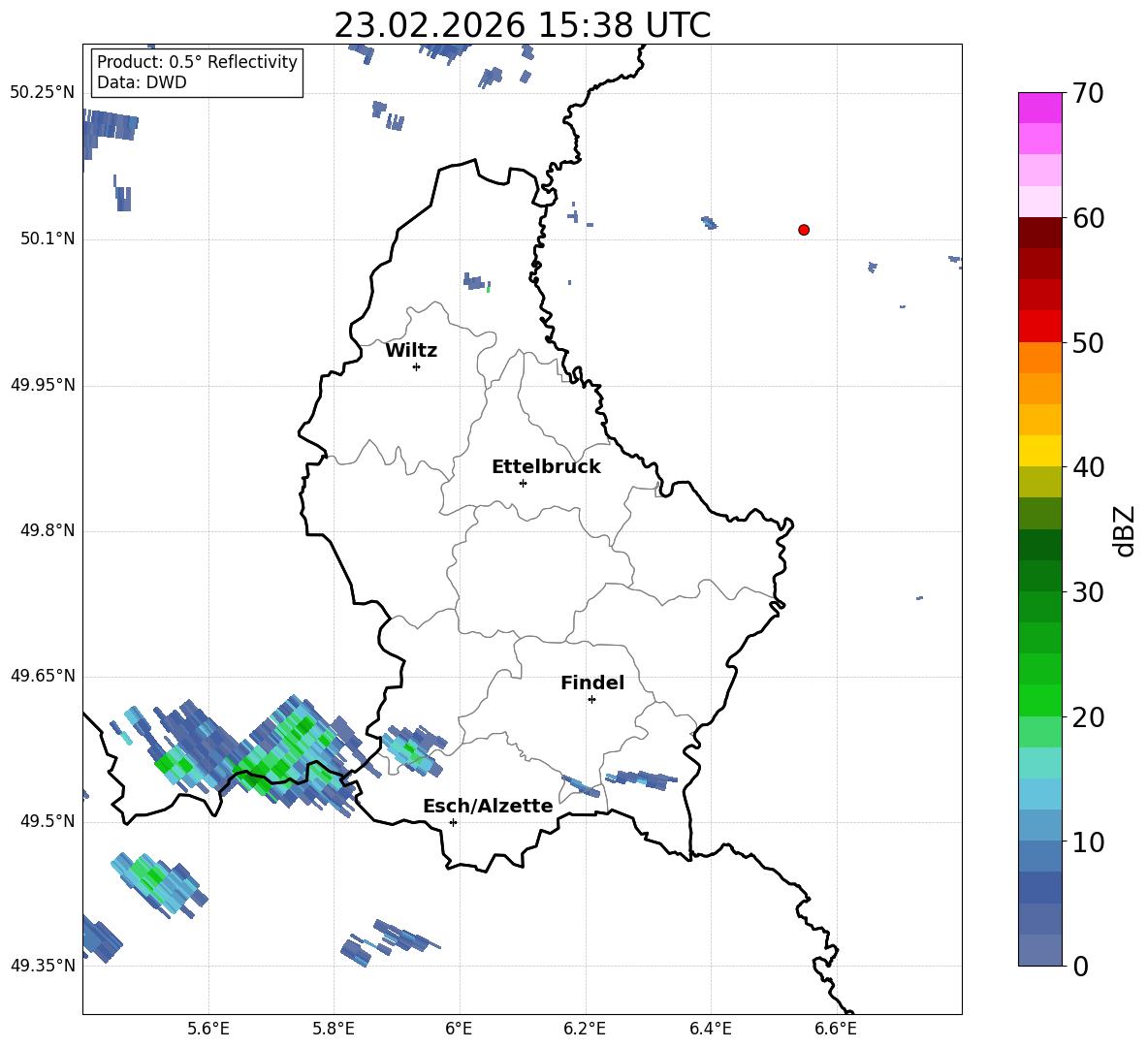This screenshot has width=1148, height=1048.
Task: Click the dBZ colorbar axis label
Action: pos(1124,530)
